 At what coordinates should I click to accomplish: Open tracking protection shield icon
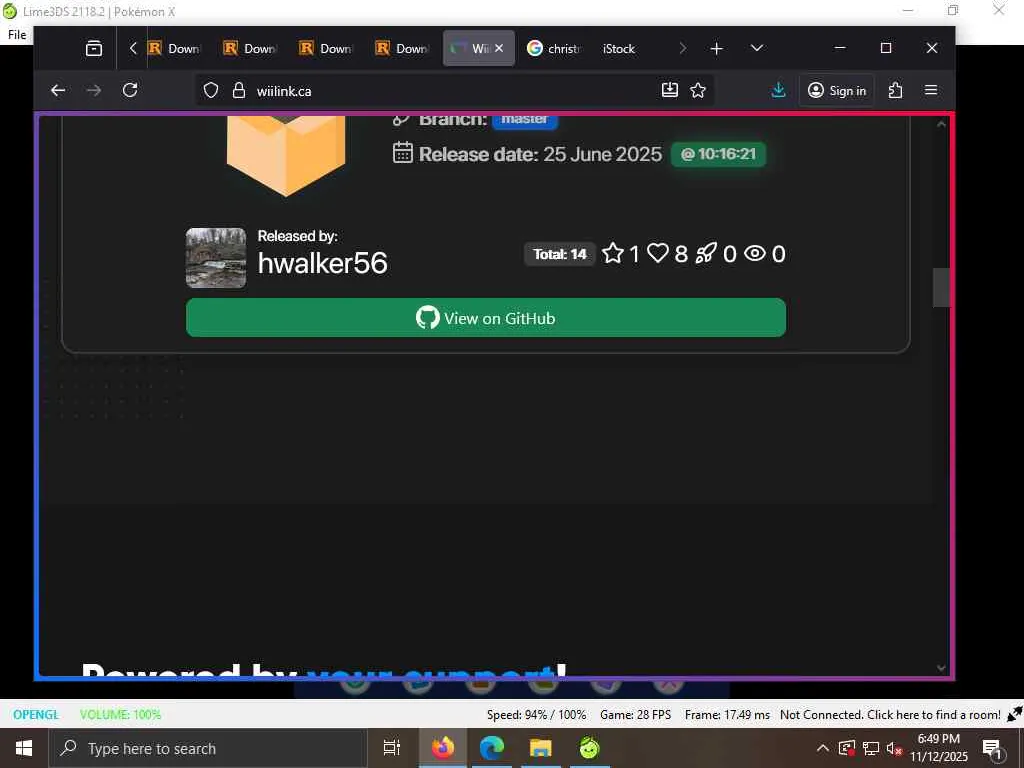pyautogui.click(x=210, y=90)
